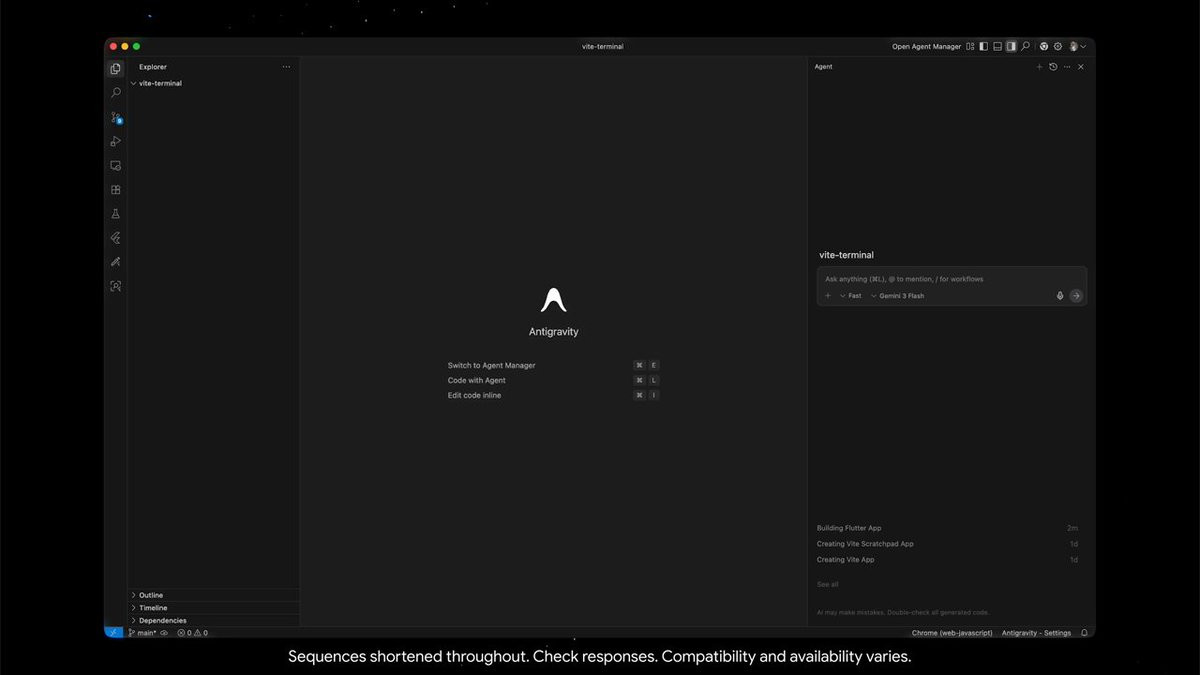Screen dimensions: 1200x675
Task: Open settings gear in title bar
Action: [x=1058, y=46]
